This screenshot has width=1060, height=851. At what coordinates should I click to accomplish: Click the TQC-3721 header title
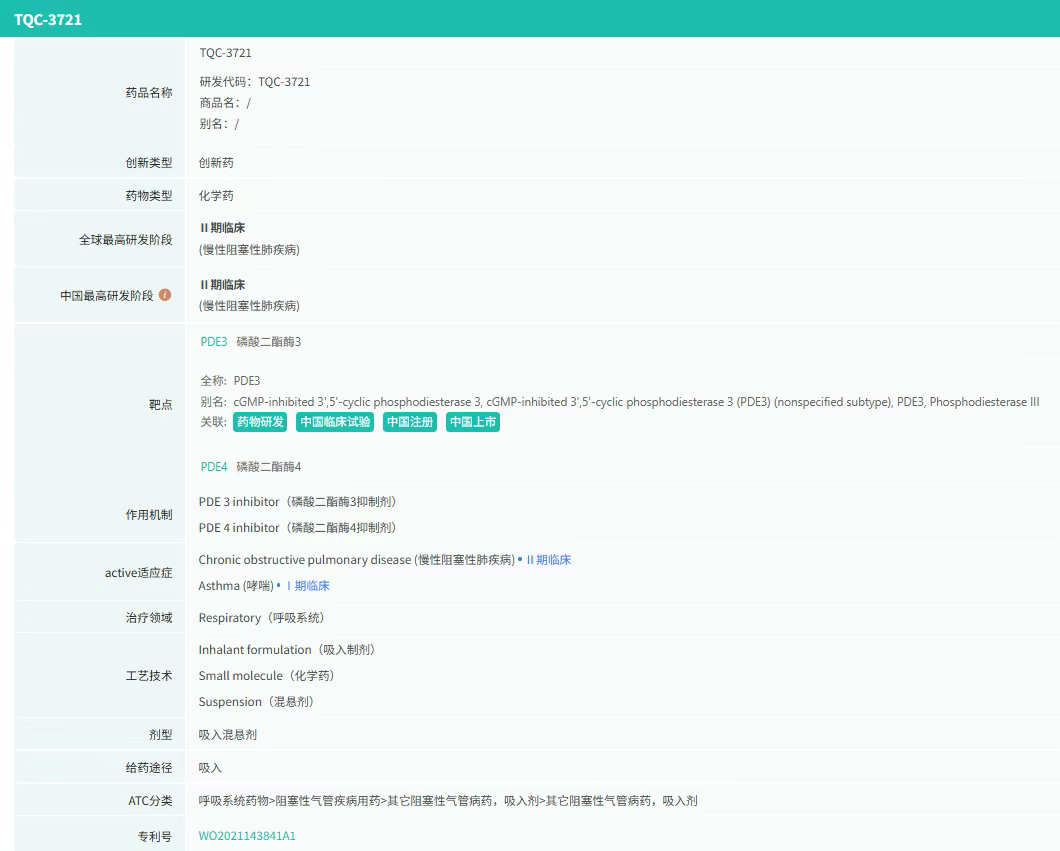tap(48, 19)
